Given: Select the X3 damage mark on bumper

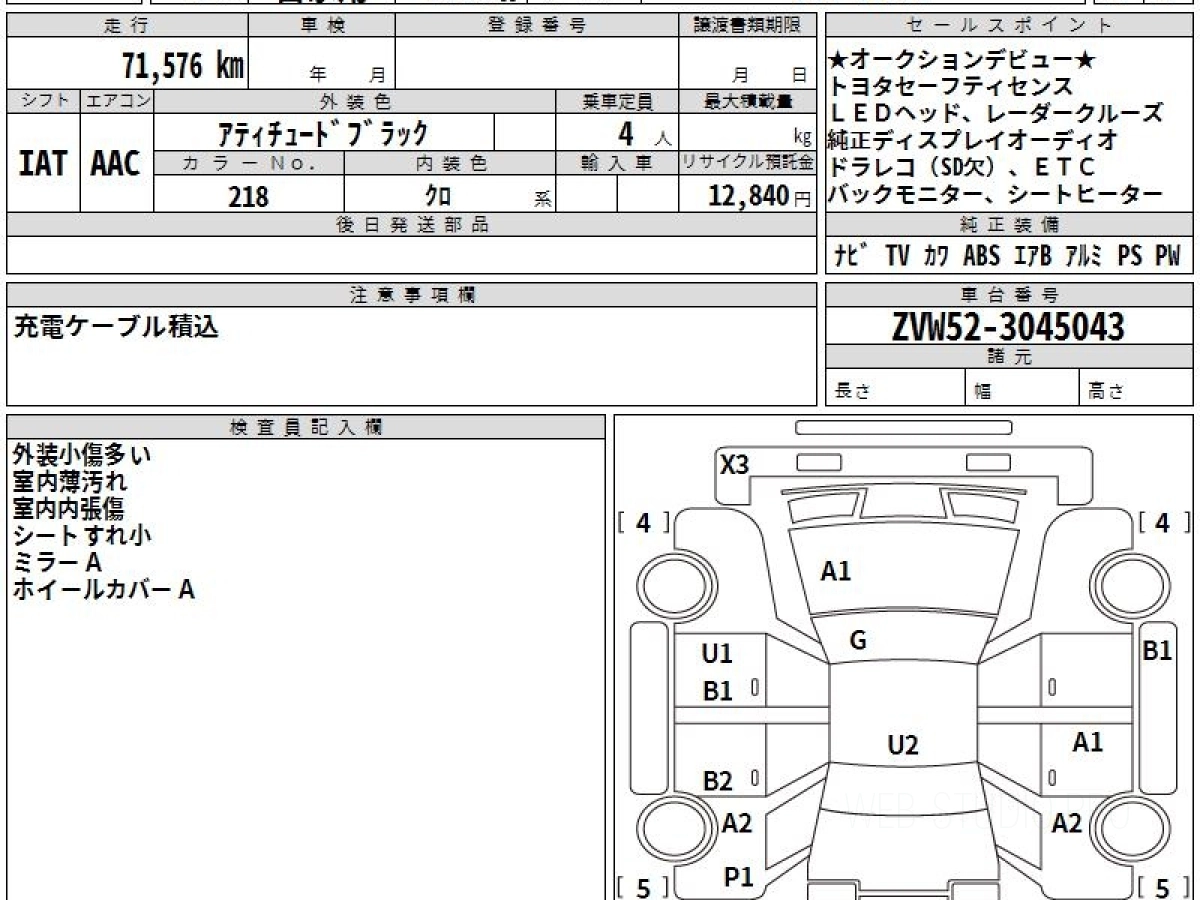Looking at the screenshot, I should coord(734,464).
